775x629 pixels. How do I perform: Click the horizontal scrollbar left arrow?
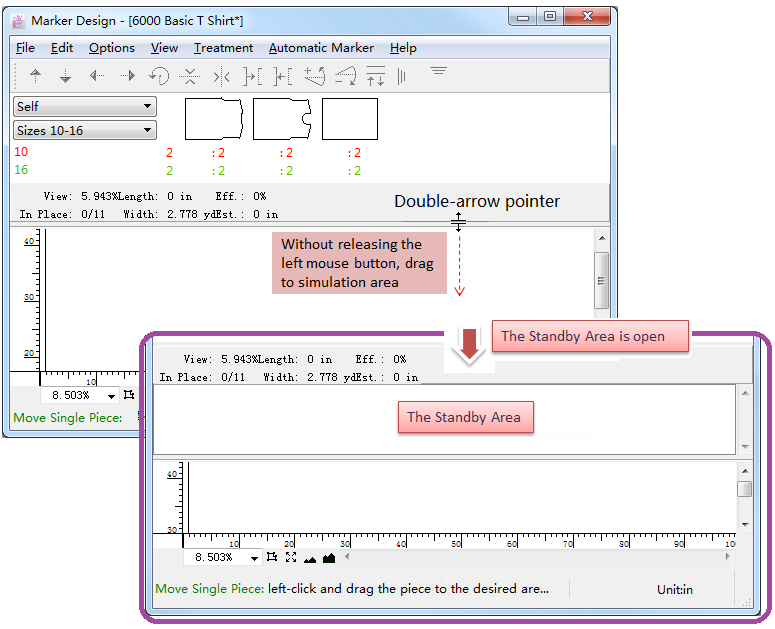[x=347, y=557]
